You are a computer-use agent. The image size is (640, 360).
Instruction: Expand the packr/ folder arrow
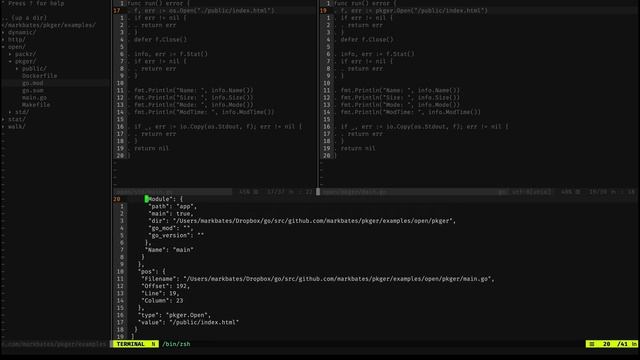[x=10, y=54]
